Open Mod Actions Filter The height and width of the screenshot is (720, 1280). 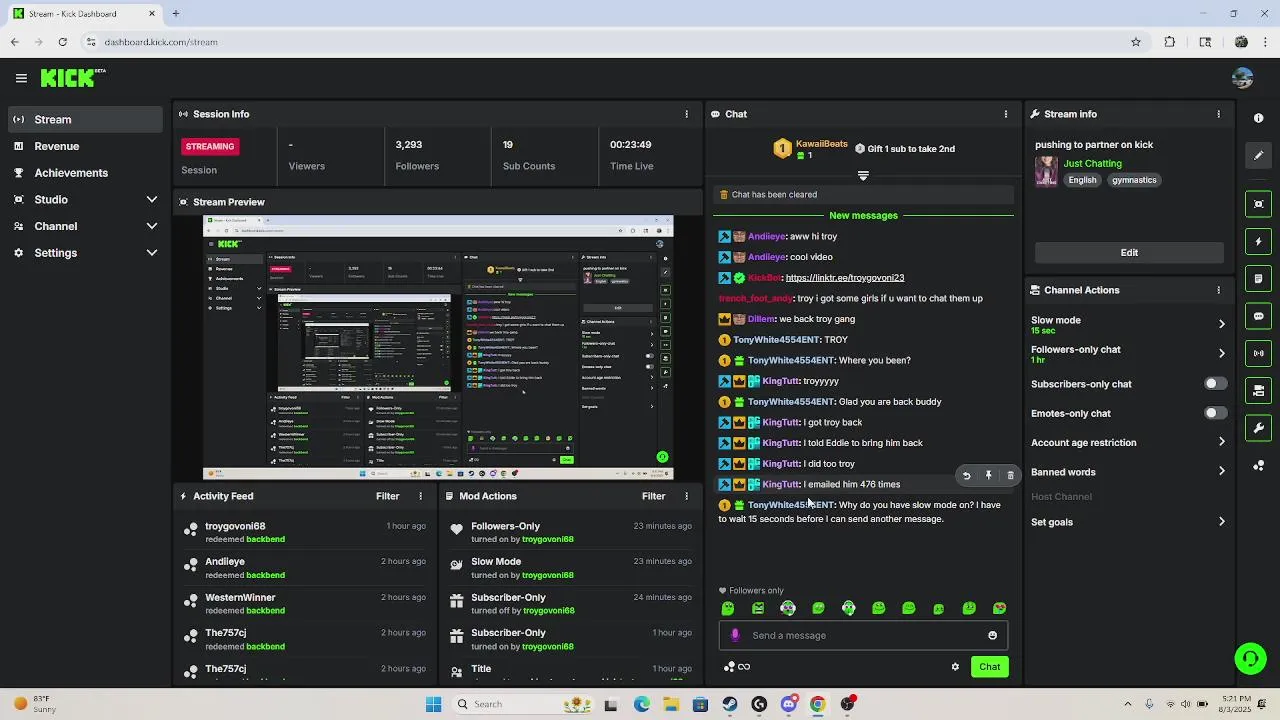653,496
